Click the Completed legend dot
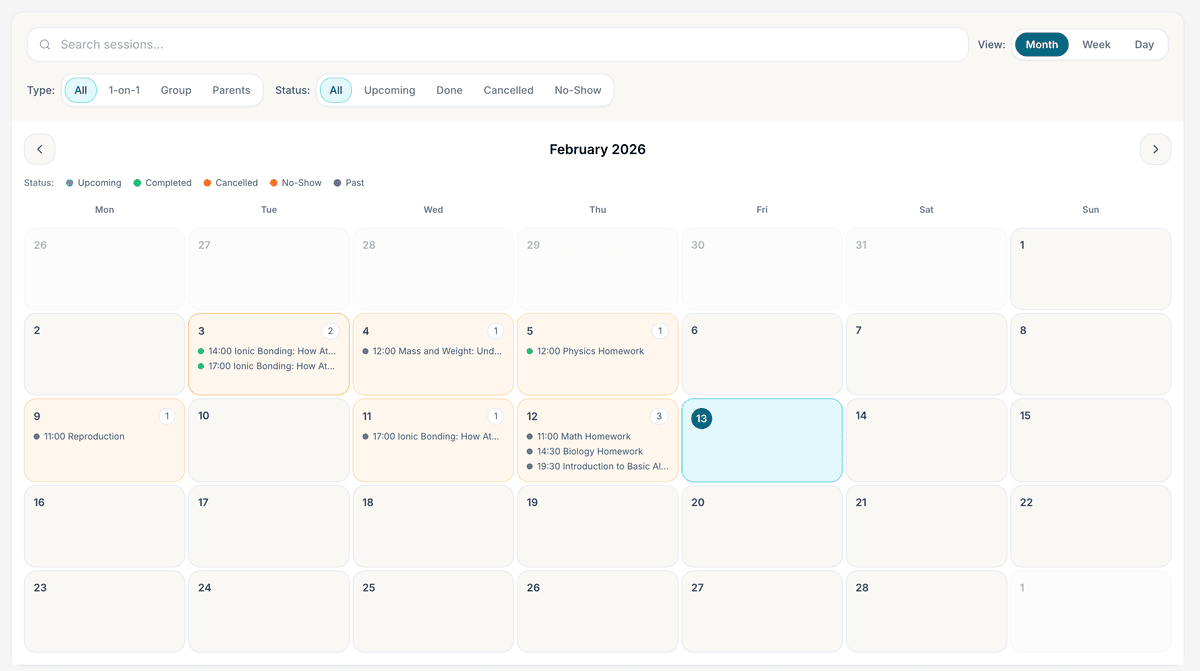This screenshot has width=1200, height=671. tap(138, 183)
